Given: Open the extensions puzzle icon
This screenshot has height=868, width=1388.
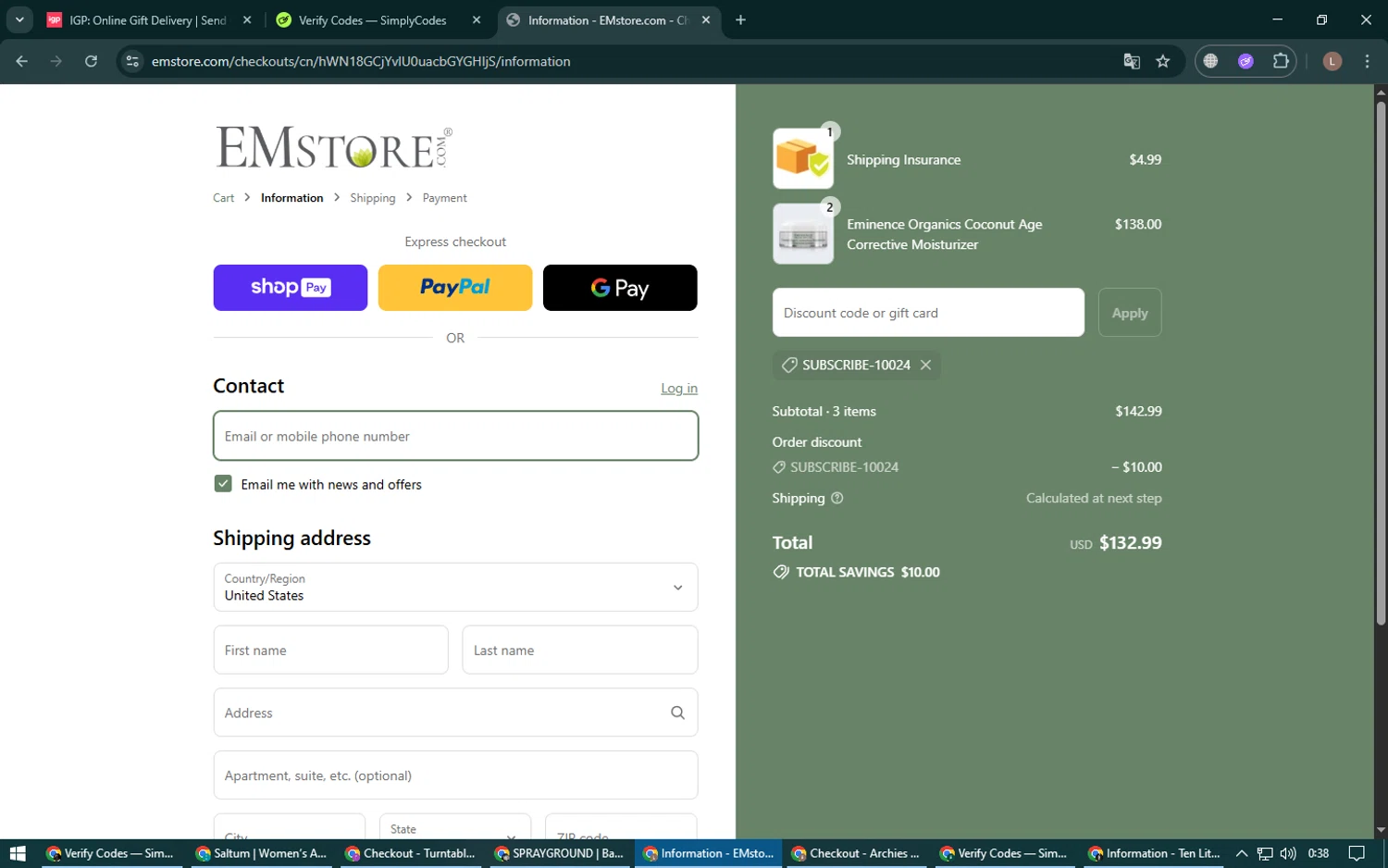Looking at the screenshot, I should tap(1281, 61).
